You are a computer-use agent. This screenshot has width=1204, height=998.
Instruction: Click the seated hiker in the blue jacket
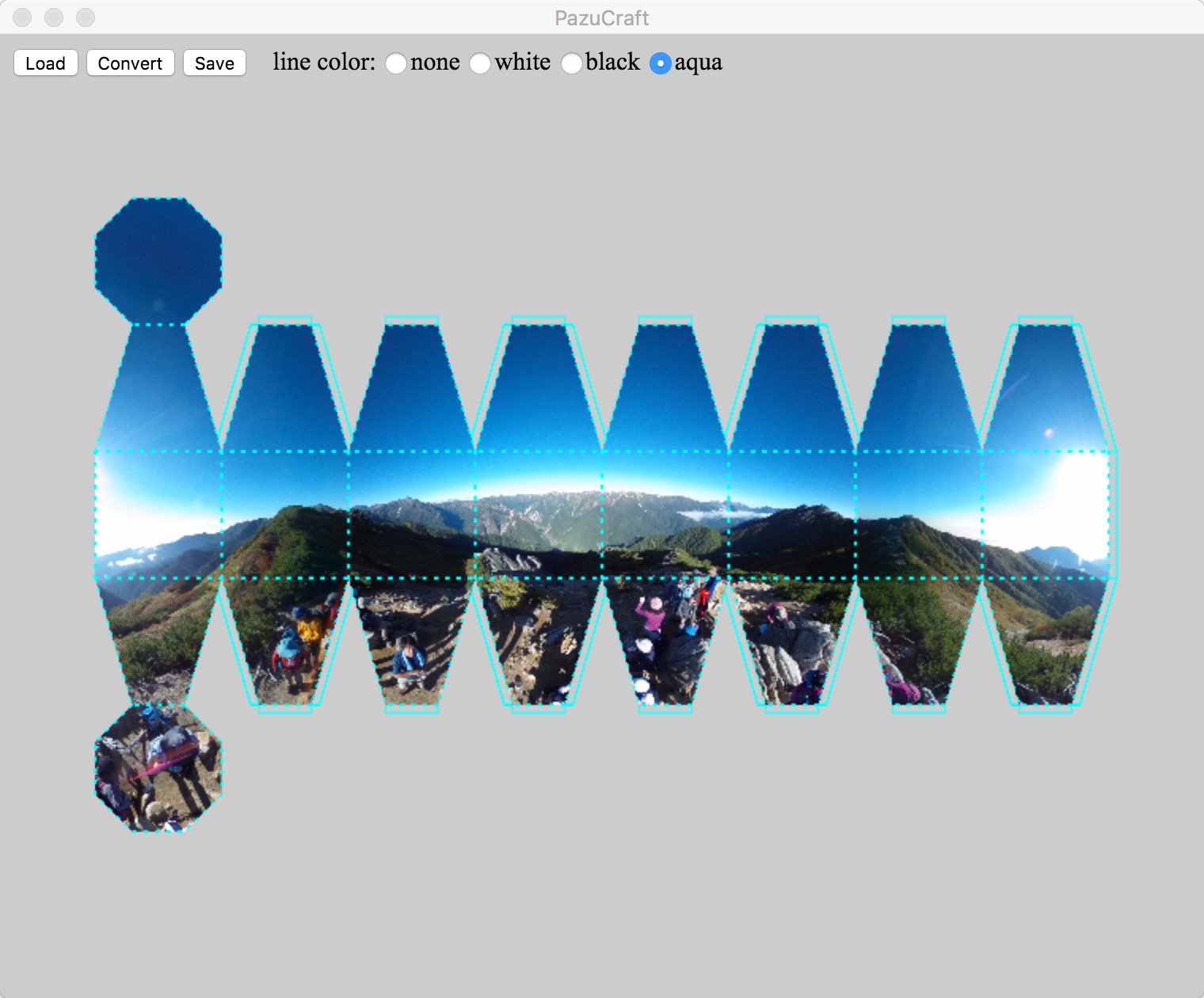(x=409, y=662)
